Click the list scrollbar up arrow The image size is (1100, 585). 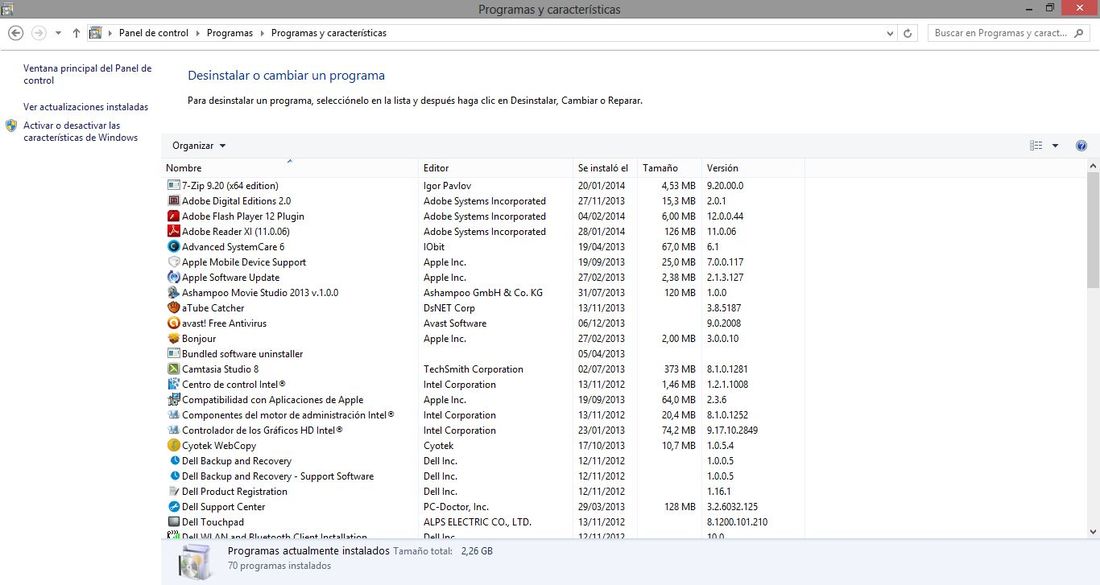[x=1093, y=166]
